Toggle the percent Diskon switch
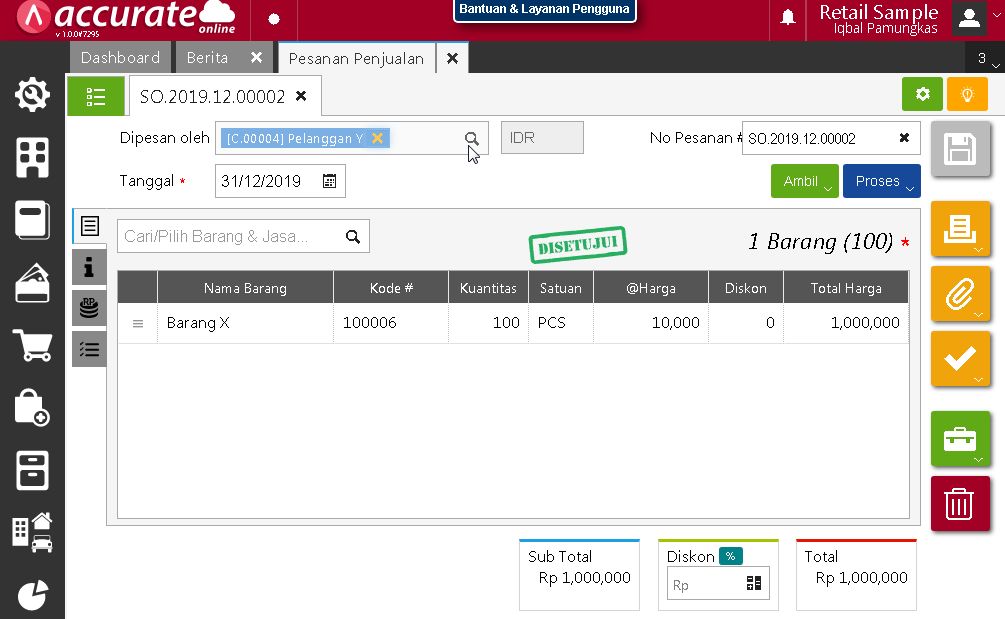 point(731,556)
